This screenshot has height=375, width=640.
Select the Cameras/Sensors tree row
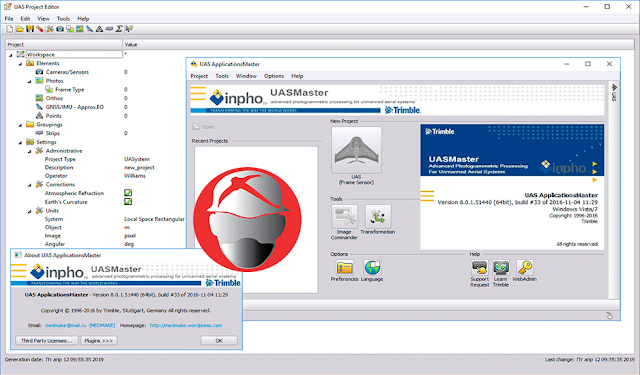click(67, 72)
